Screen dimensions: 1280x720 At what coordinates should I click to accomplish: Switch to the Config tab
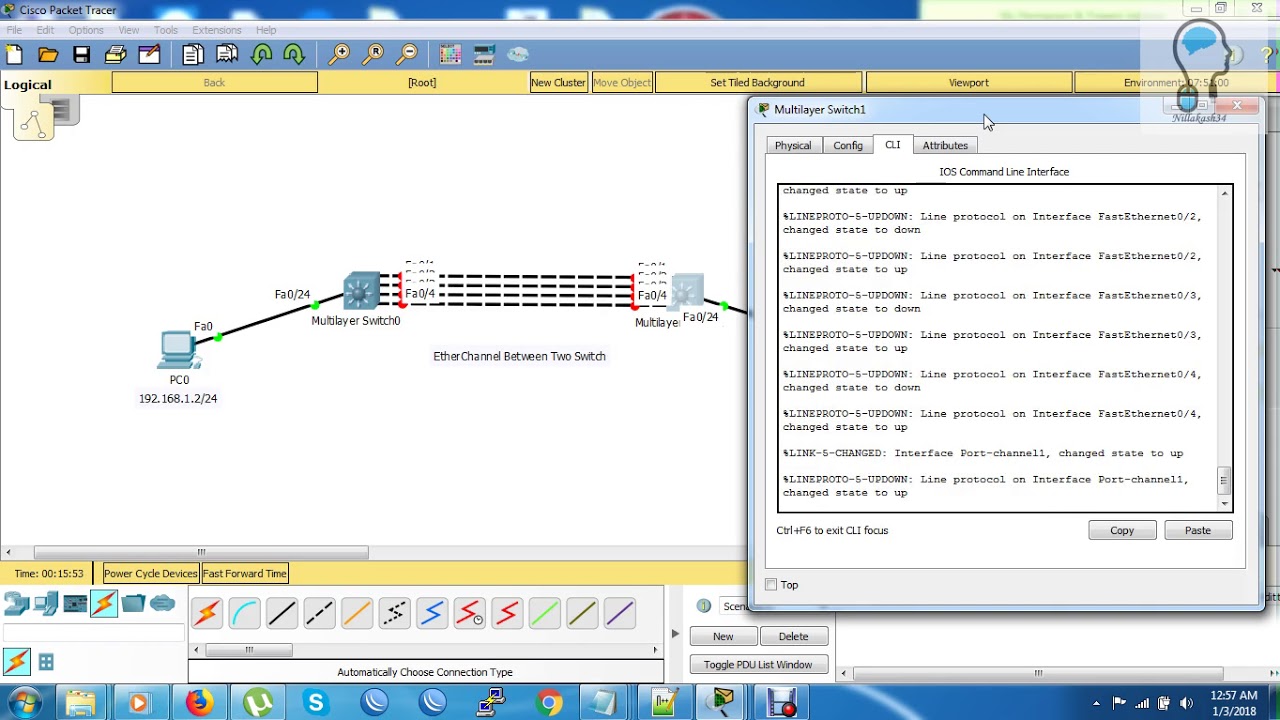(x=848, y=146)
